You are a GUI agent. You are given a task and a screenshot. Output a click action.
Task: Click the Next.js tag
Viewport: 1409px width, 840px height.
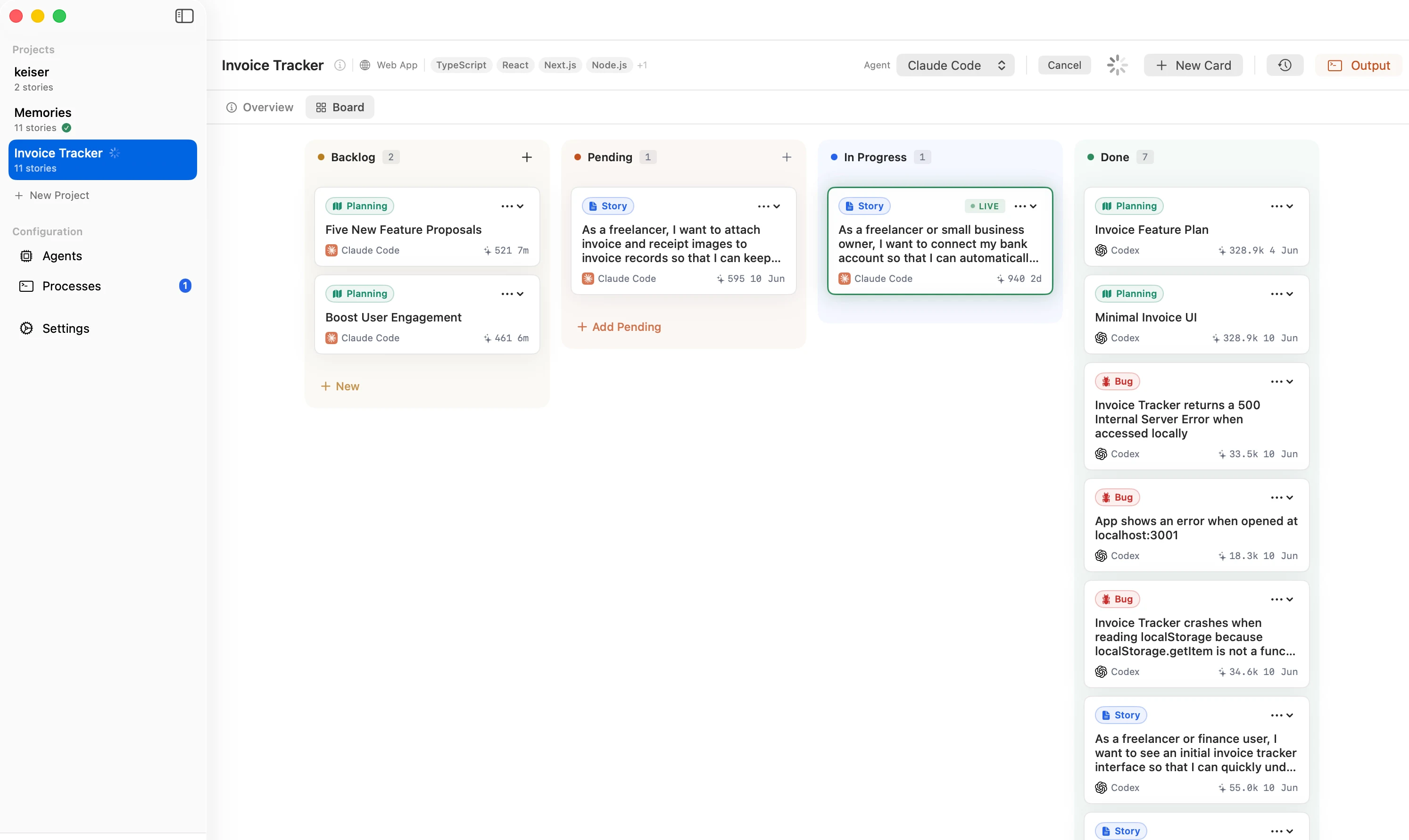click(x=560, y=65)
